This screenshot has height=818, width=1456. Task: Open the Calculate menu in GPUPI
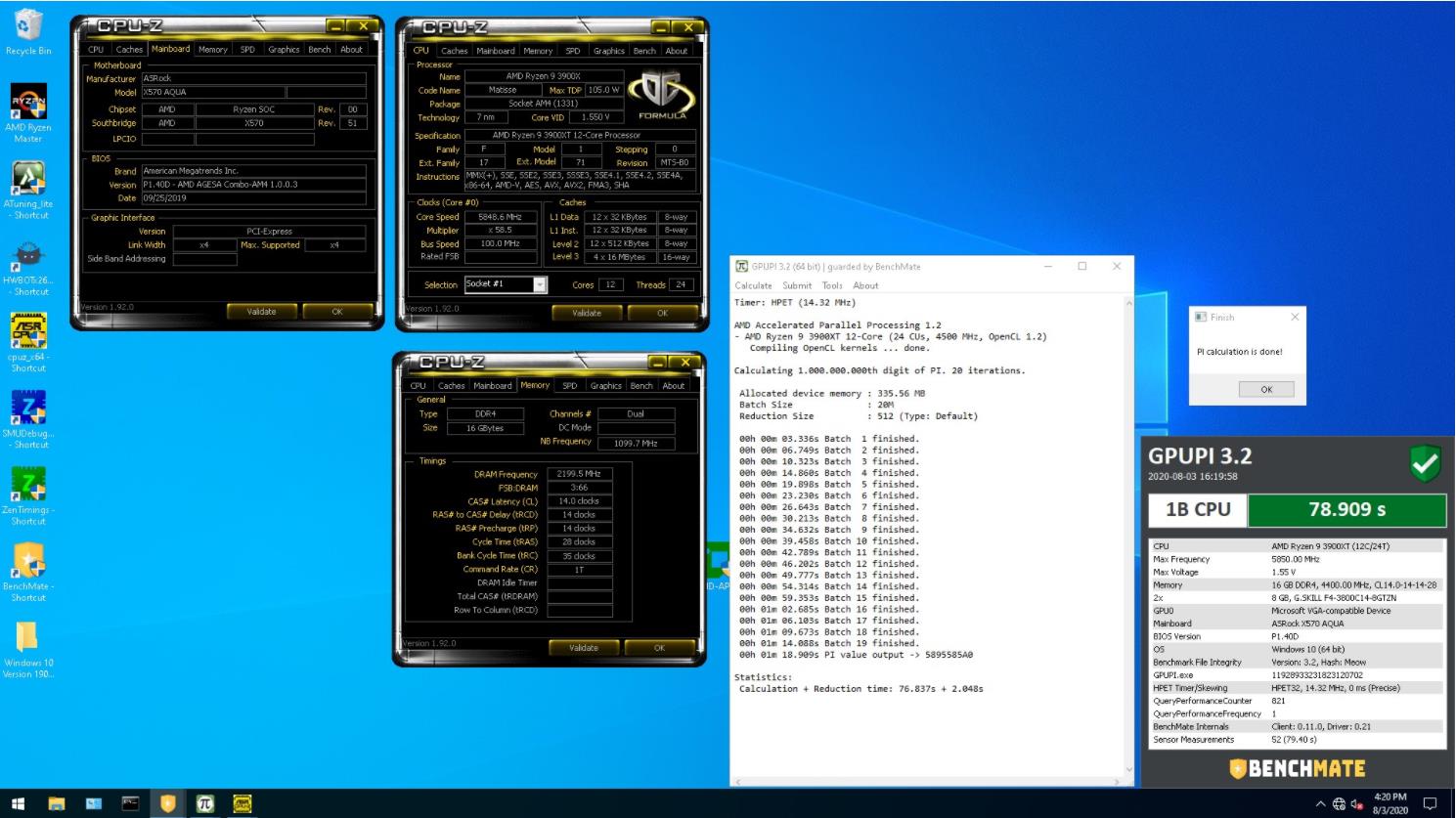pos(753,284)
